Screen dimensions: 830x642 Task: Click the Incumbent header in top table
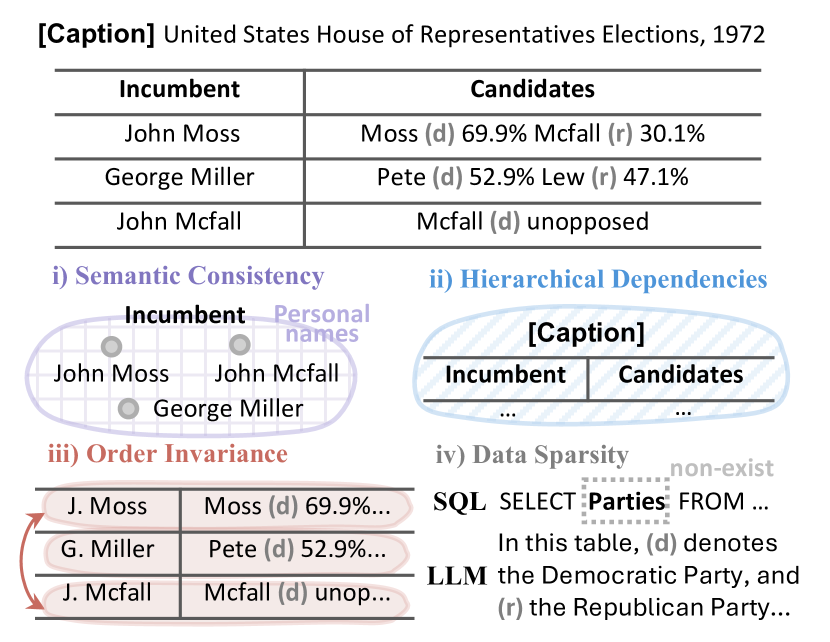pyautogui.click(x=179, y=89)
